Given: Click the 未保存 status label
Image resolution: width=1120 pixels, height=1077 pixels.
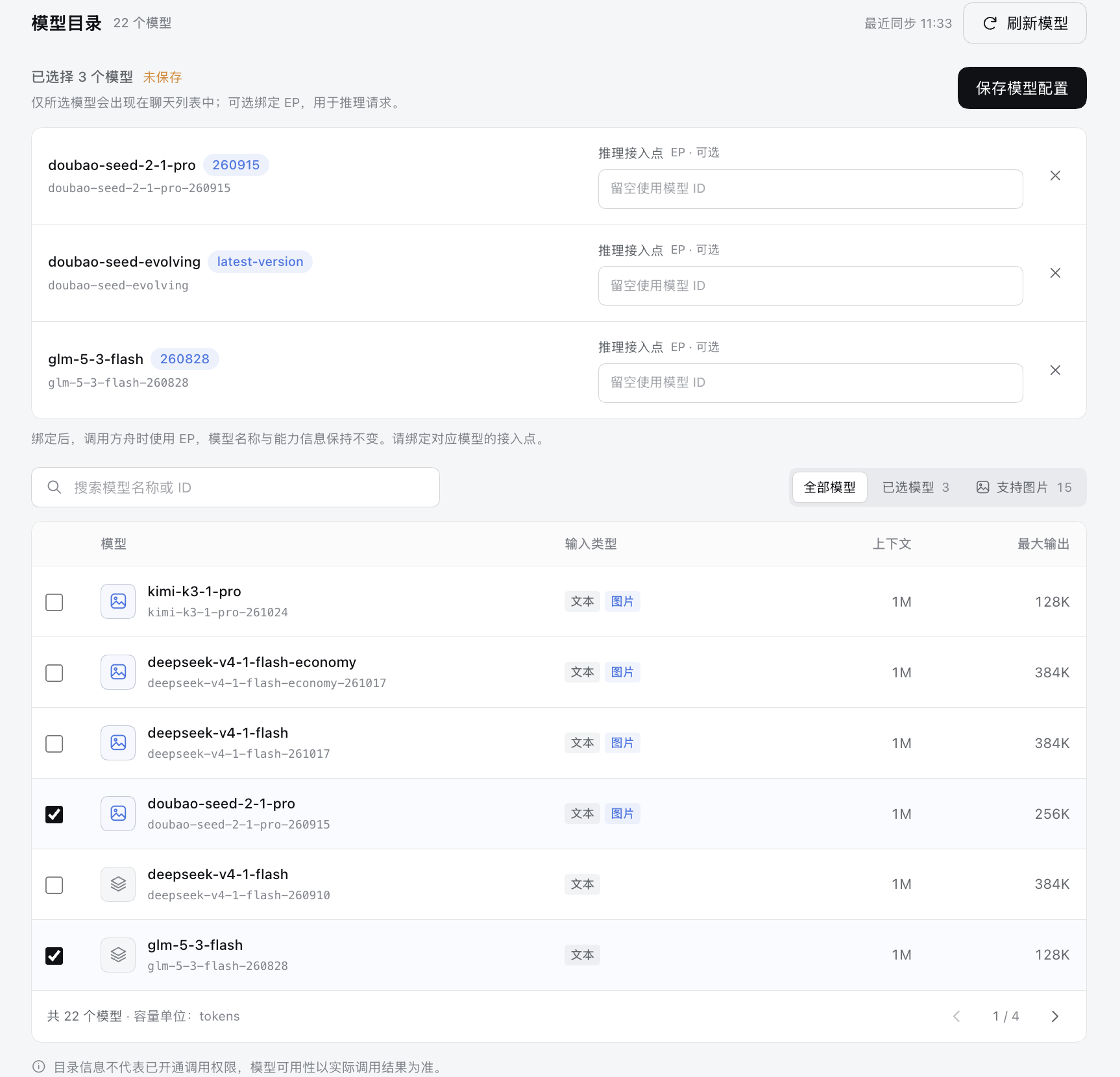Looking at the screenshot, I should (162, 77).
